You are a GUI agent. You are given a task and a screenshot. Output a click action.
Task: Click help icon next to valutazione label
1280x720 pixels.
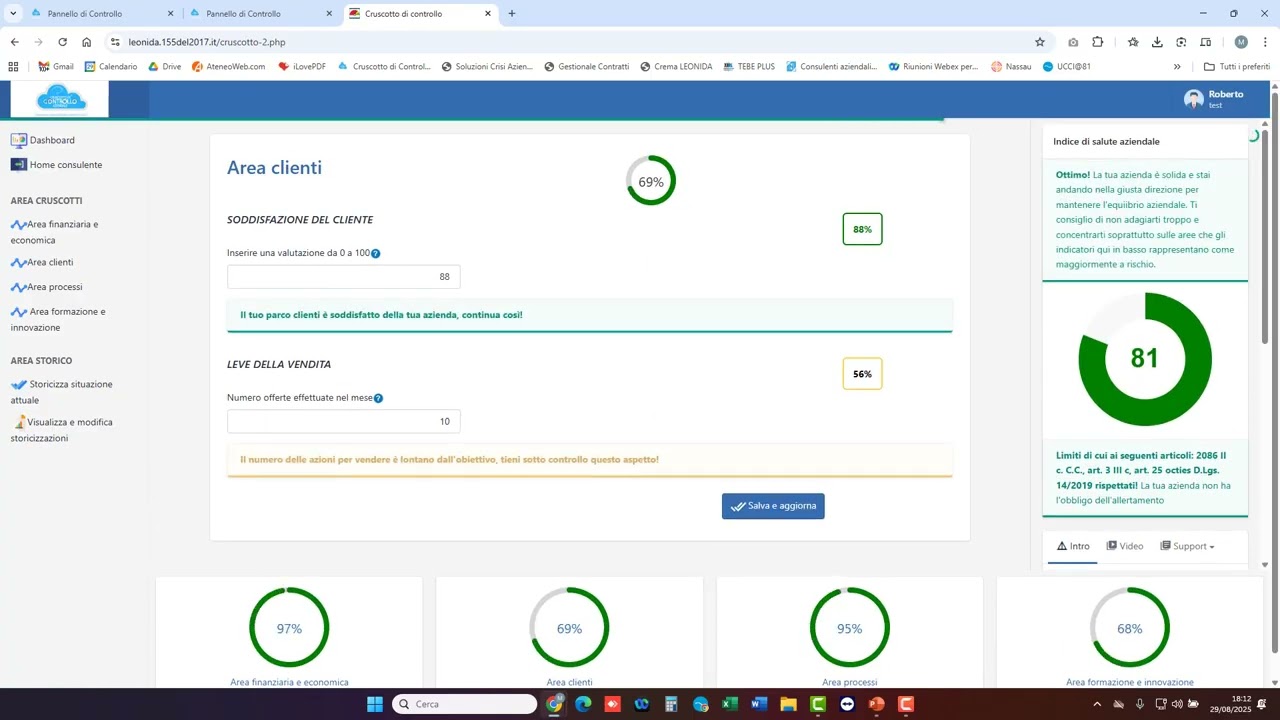click(x=376, y=254)
